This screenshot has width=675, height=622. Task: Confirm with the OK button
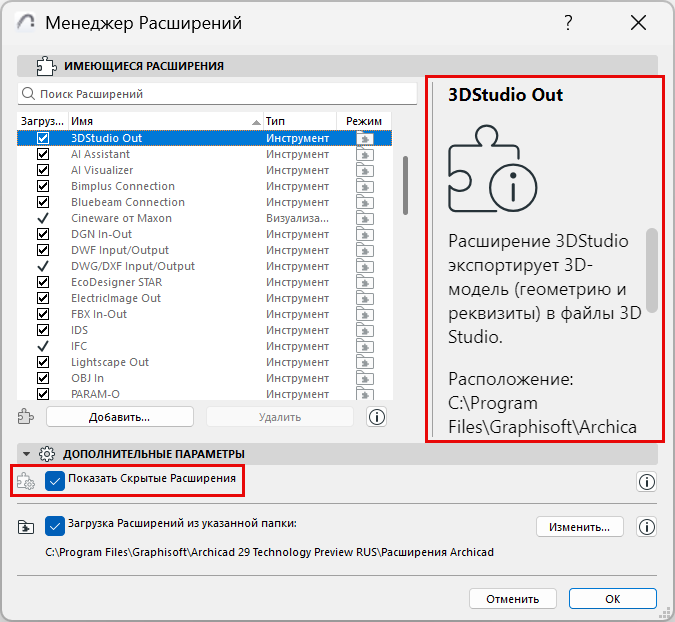613,599
